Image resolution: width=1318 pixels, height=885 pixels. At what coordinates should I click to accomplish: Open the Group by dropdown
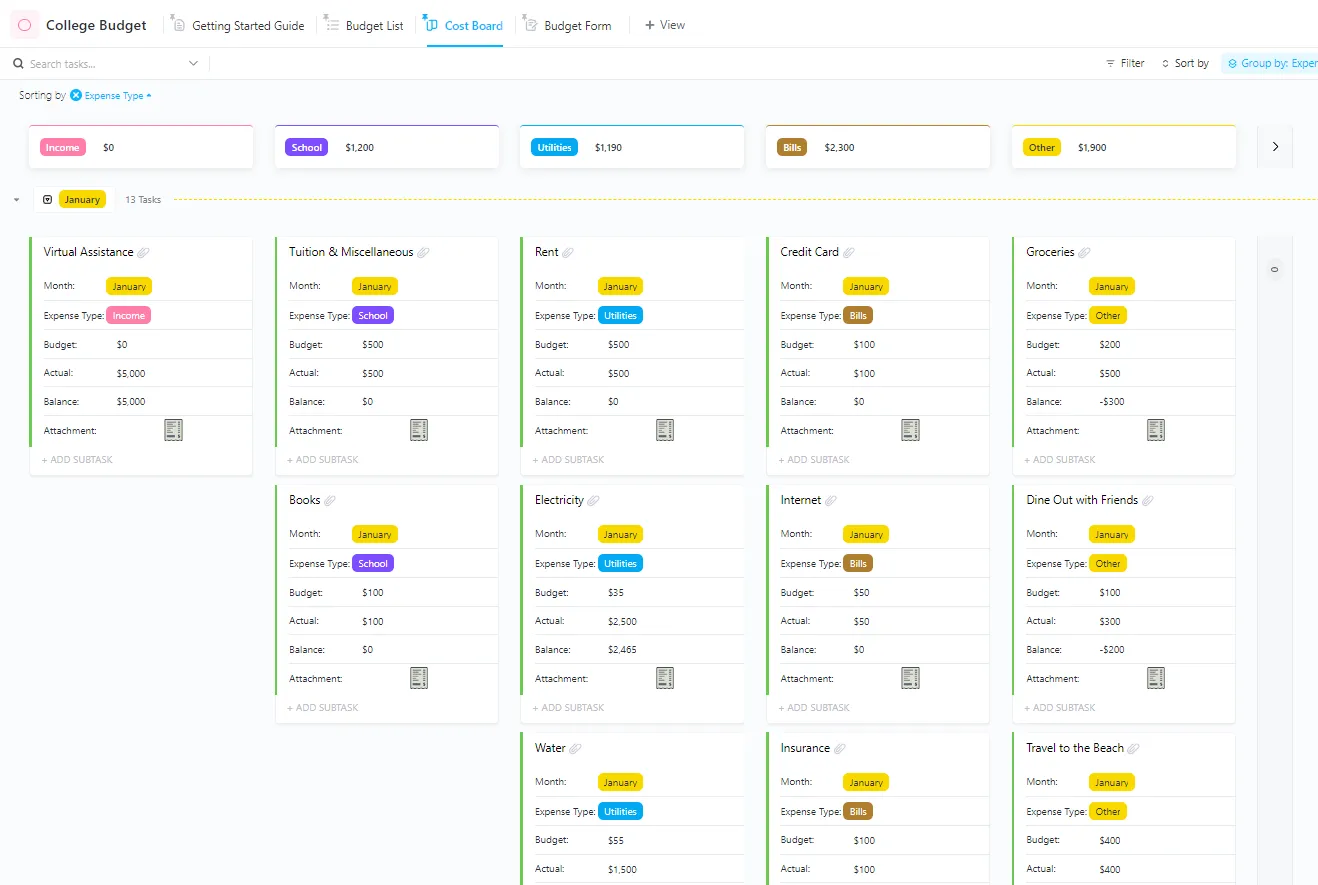[x=1272, y=63]
